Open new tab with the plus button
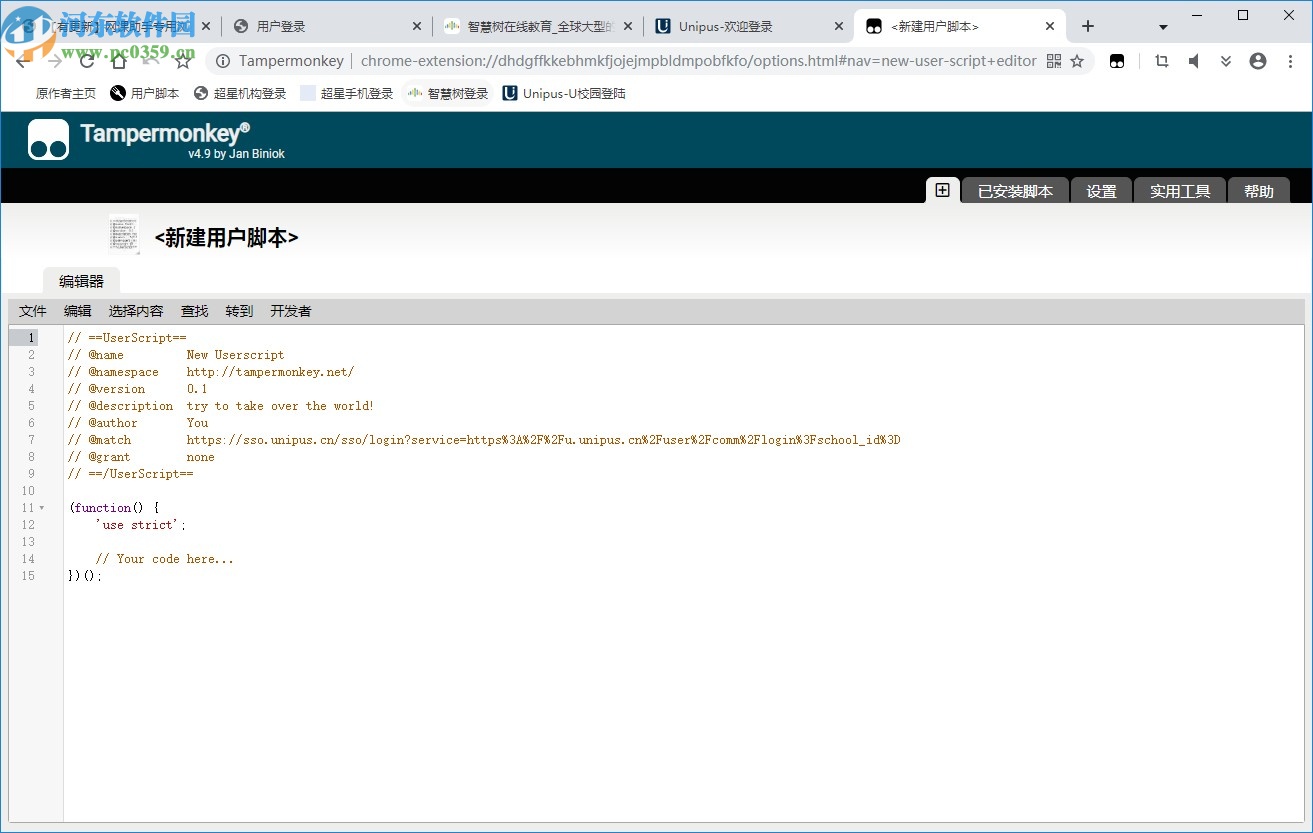This screenshot has height=833, width=1313. click(x=1088, y=26)
